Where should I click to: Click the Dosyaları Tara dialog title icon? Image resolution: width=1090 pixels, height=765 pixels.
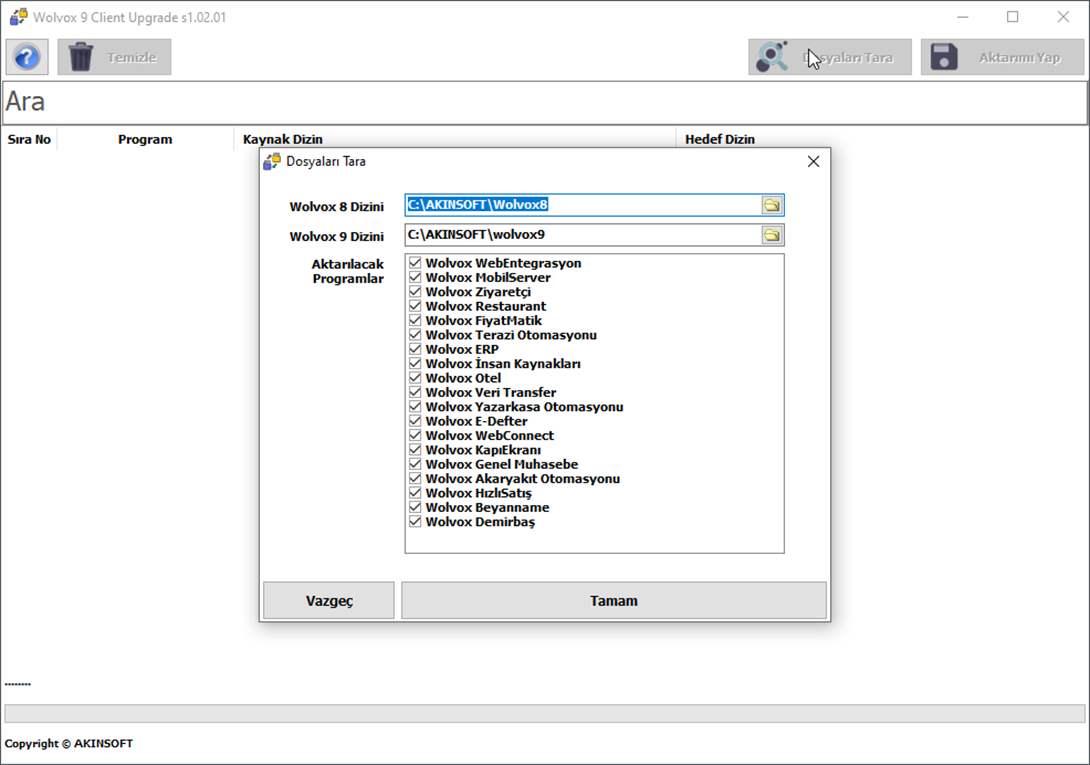coord(272,161)
